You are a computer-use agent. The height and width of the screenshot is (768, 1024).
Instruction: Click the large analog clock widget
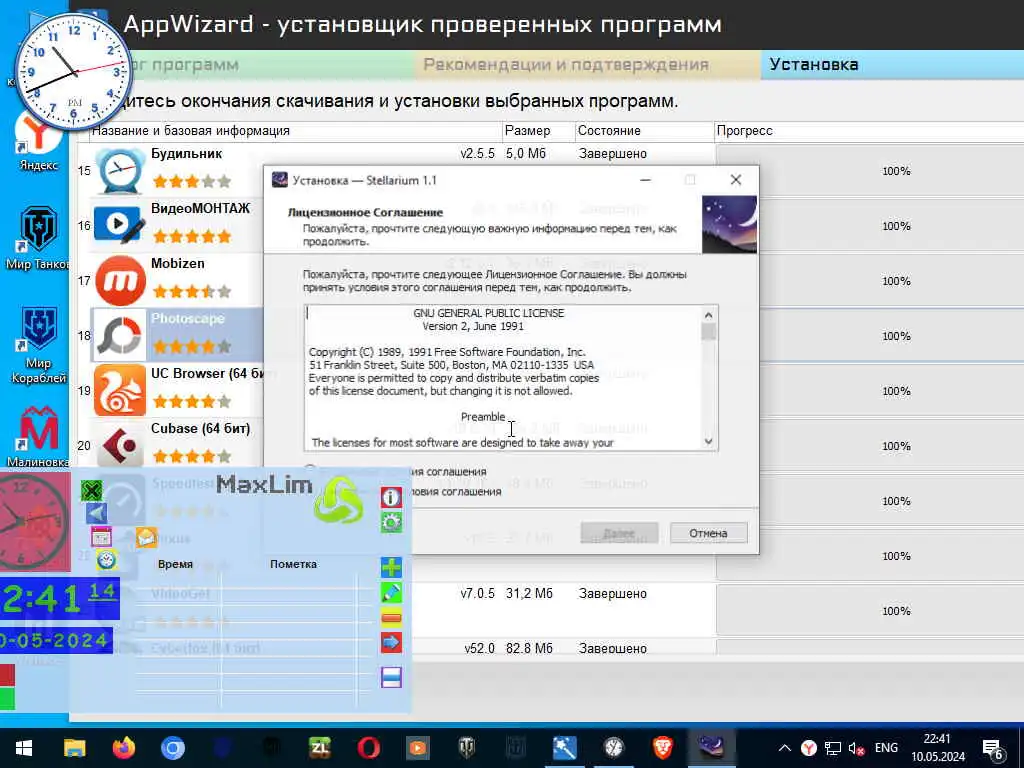pos(74,72)
